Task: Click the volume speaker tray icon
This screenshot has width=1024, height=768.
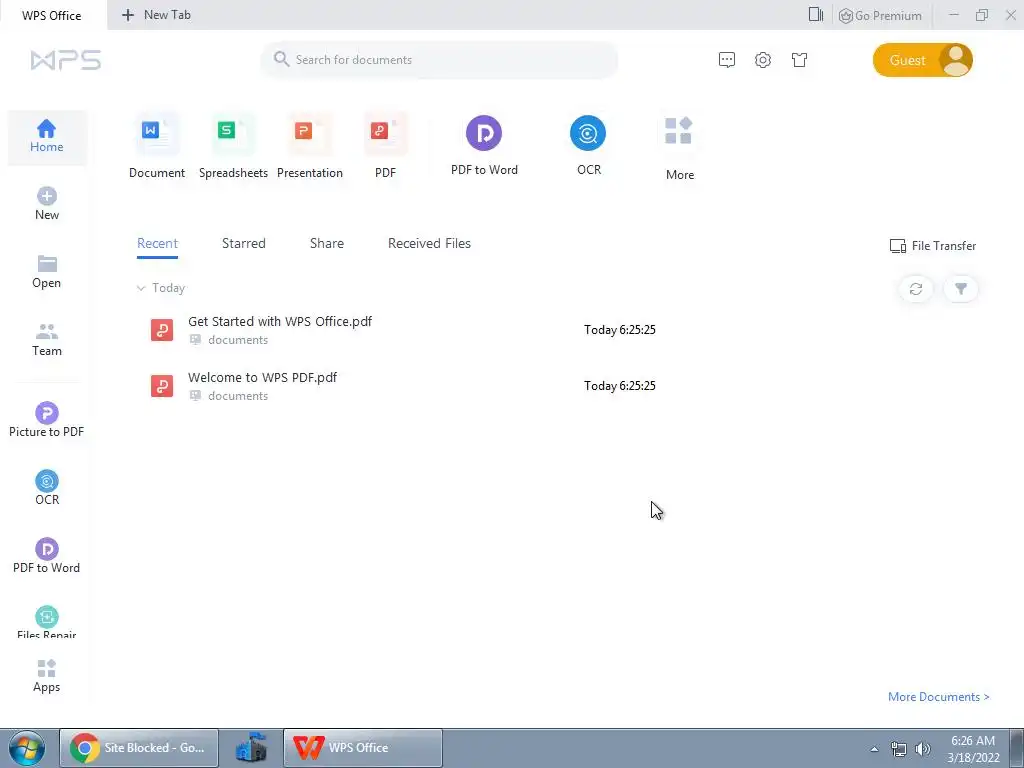Action: point(923,749)
